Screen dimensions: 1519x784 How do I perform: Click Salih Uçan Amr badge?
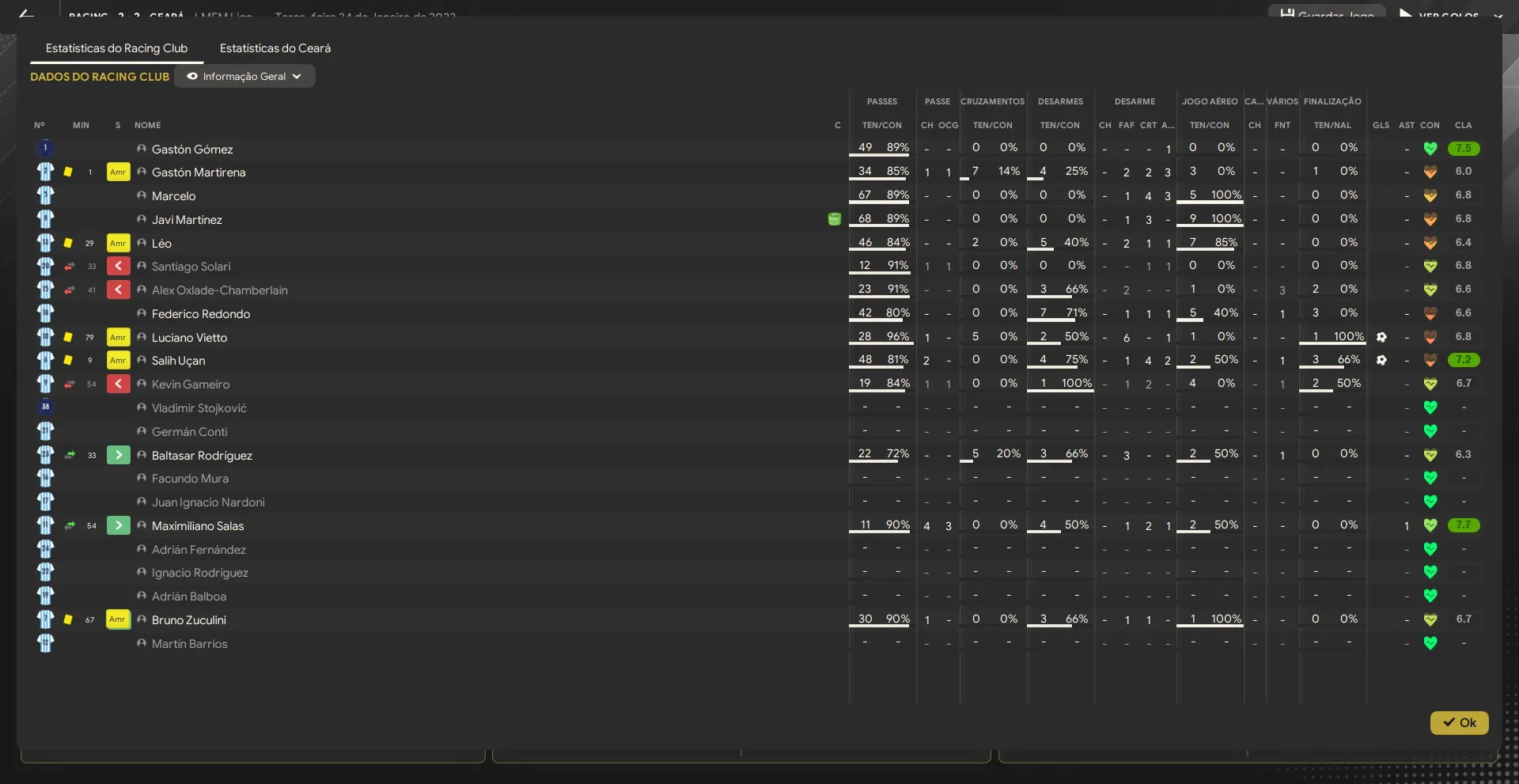[118, 360]
